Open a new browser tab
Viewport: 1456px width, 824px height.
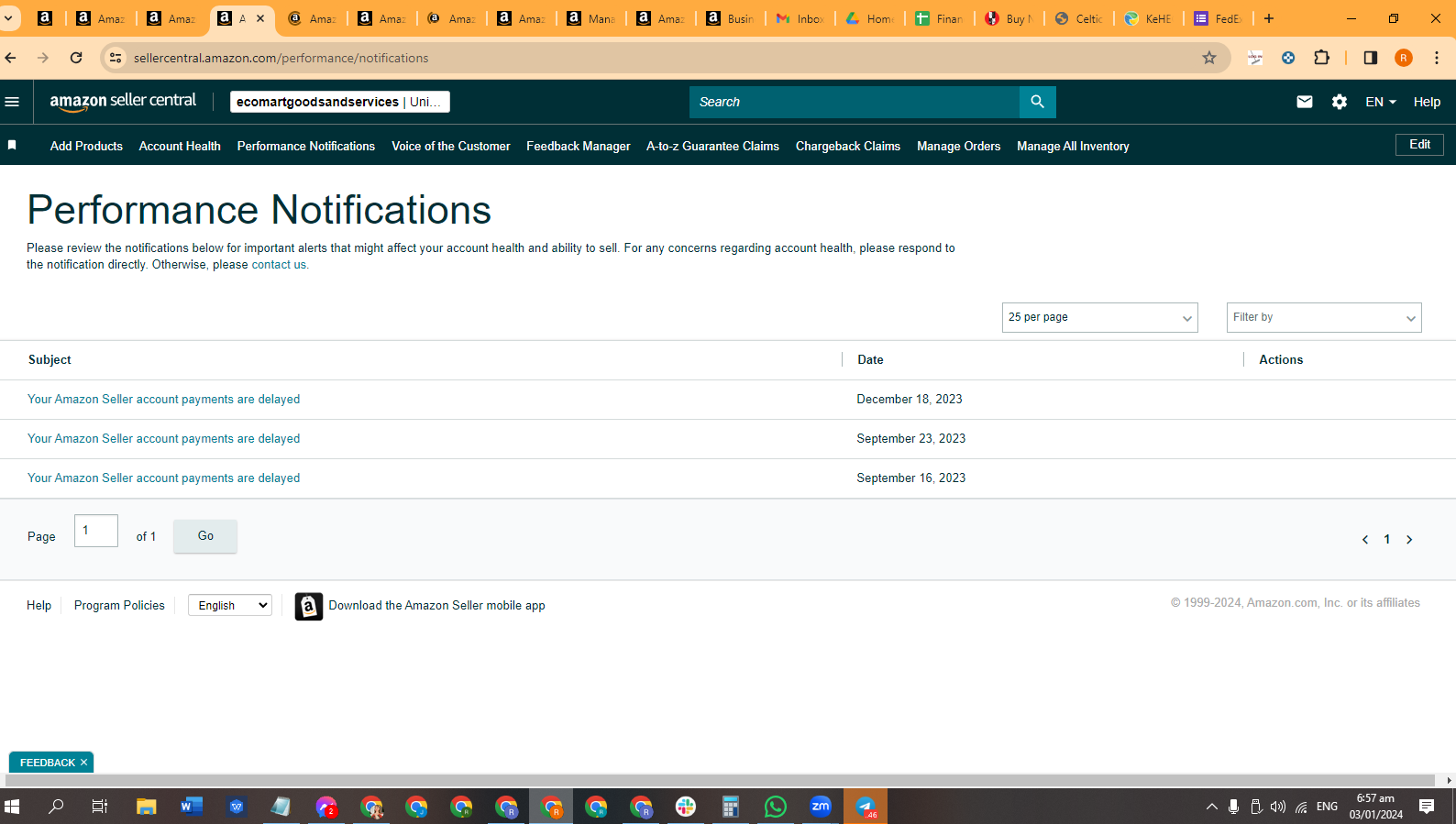coord(1269,18)
